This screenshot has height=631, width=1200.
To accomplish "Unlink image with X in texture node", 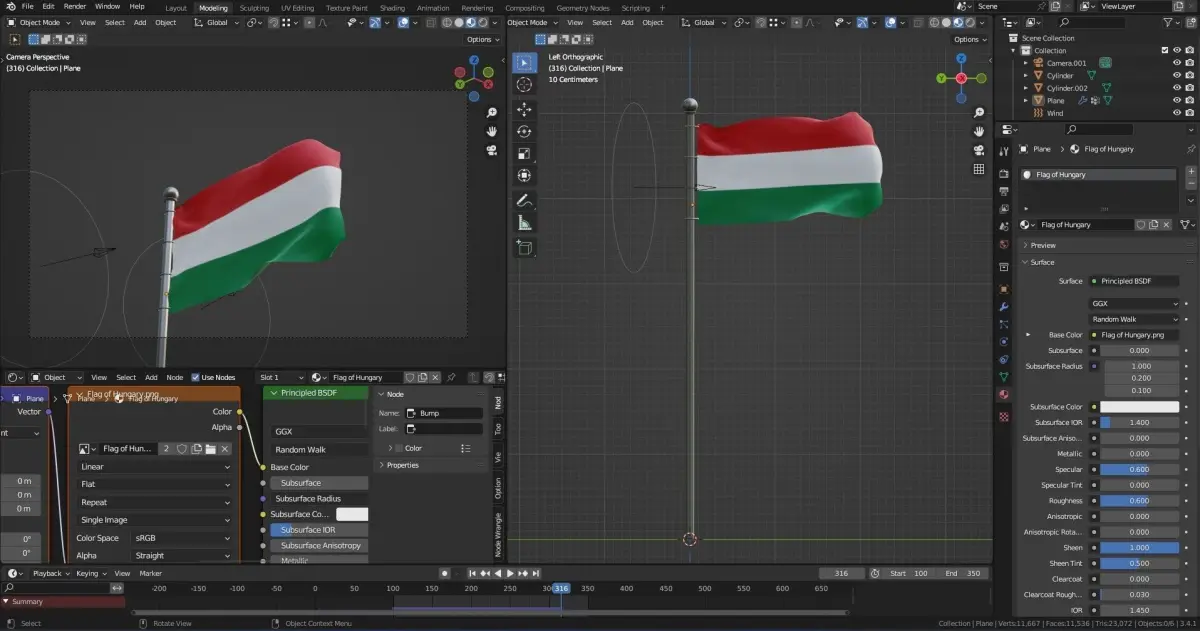I will pyautogui.click(x=225, y=449).
